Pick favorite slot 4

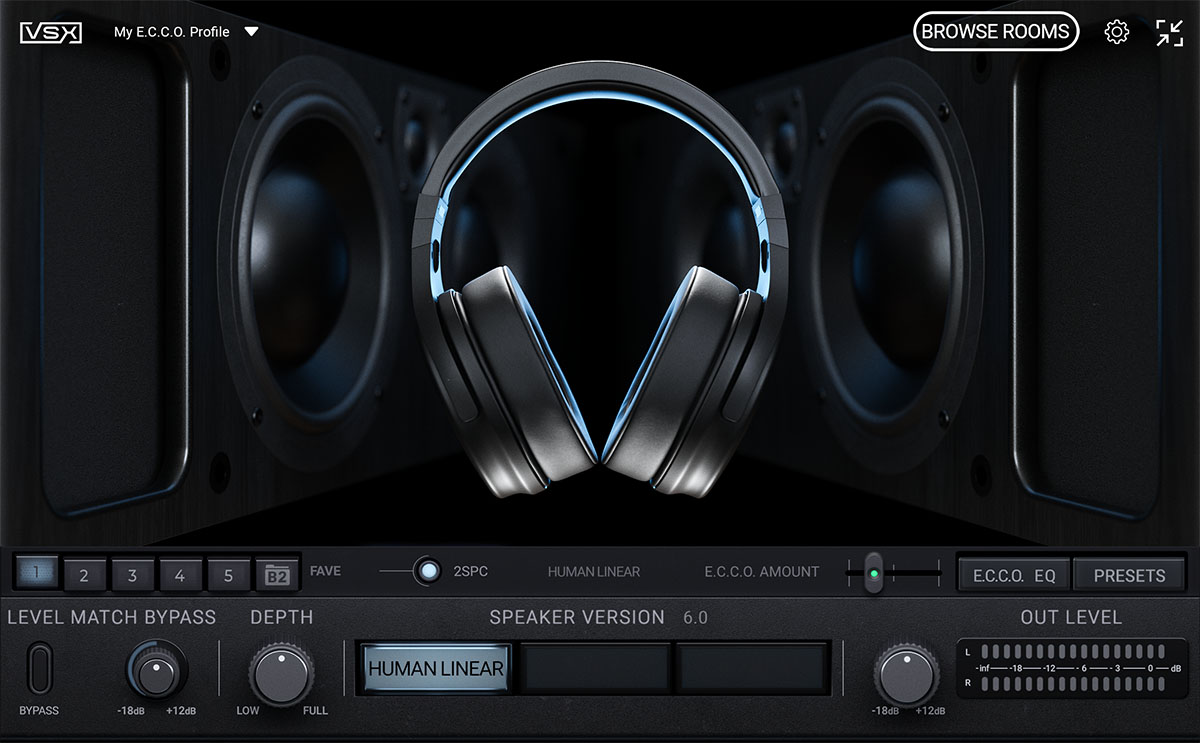(180, 575)
